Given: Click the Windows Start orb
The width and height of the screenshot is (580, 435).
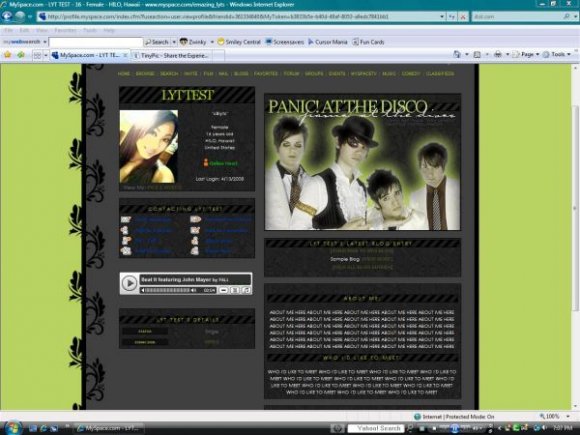Looking at the screenshot, I should pos(12,428).
